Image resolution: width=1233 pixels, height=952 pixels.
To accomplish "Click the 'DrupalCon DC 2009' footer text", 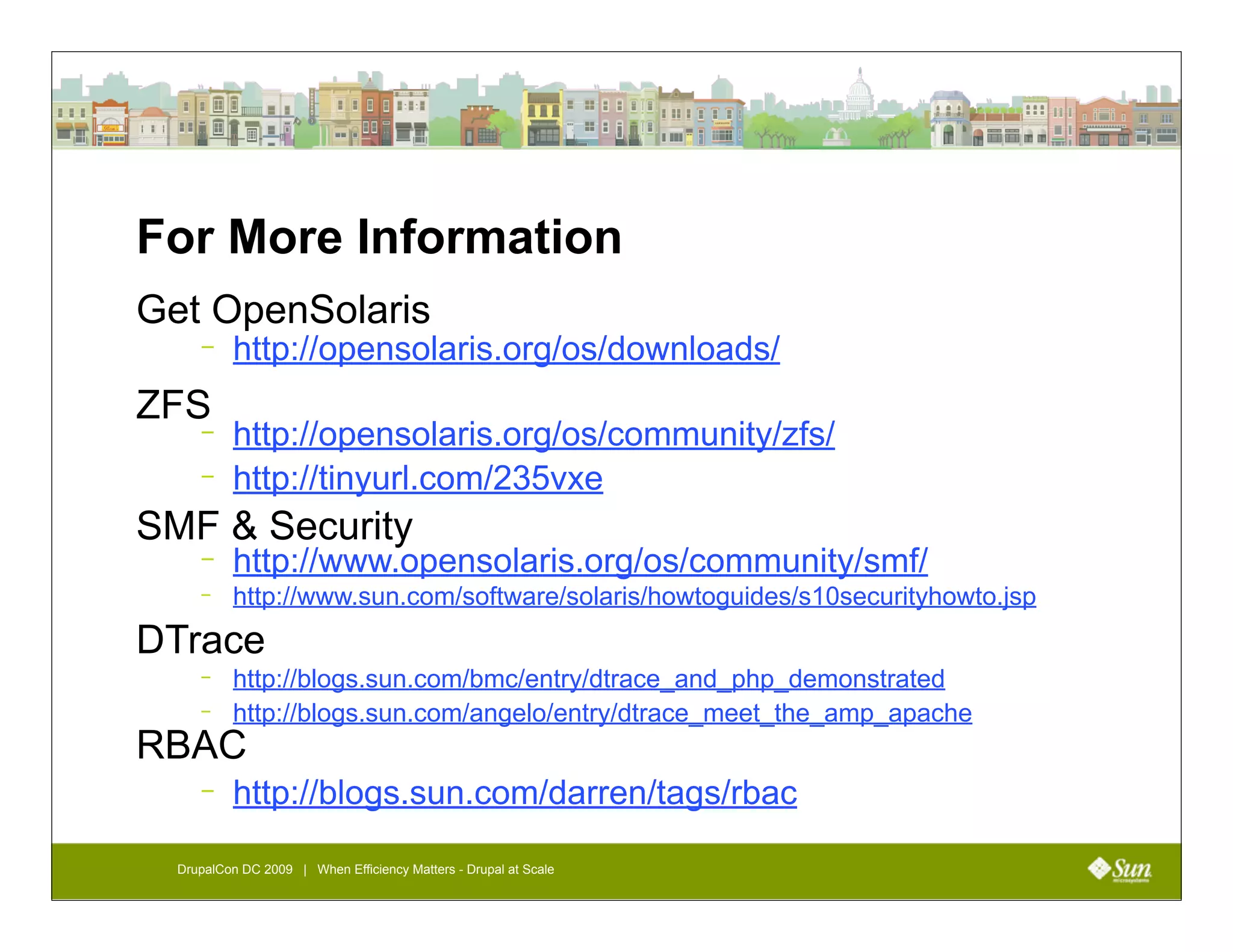I will point(235,870).
